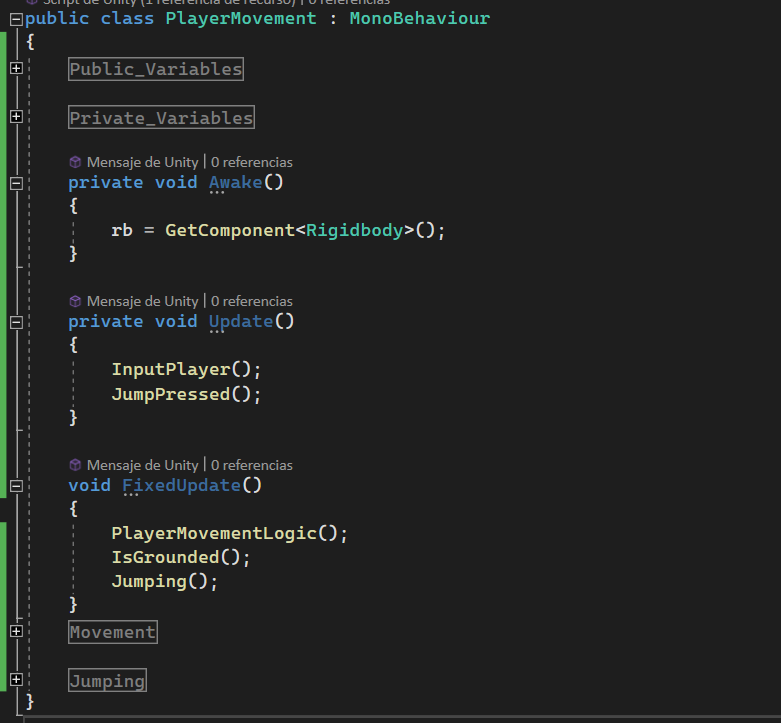
Task: Open '0 referencias' CodeLens above Awake
Action: click(252, 162)
